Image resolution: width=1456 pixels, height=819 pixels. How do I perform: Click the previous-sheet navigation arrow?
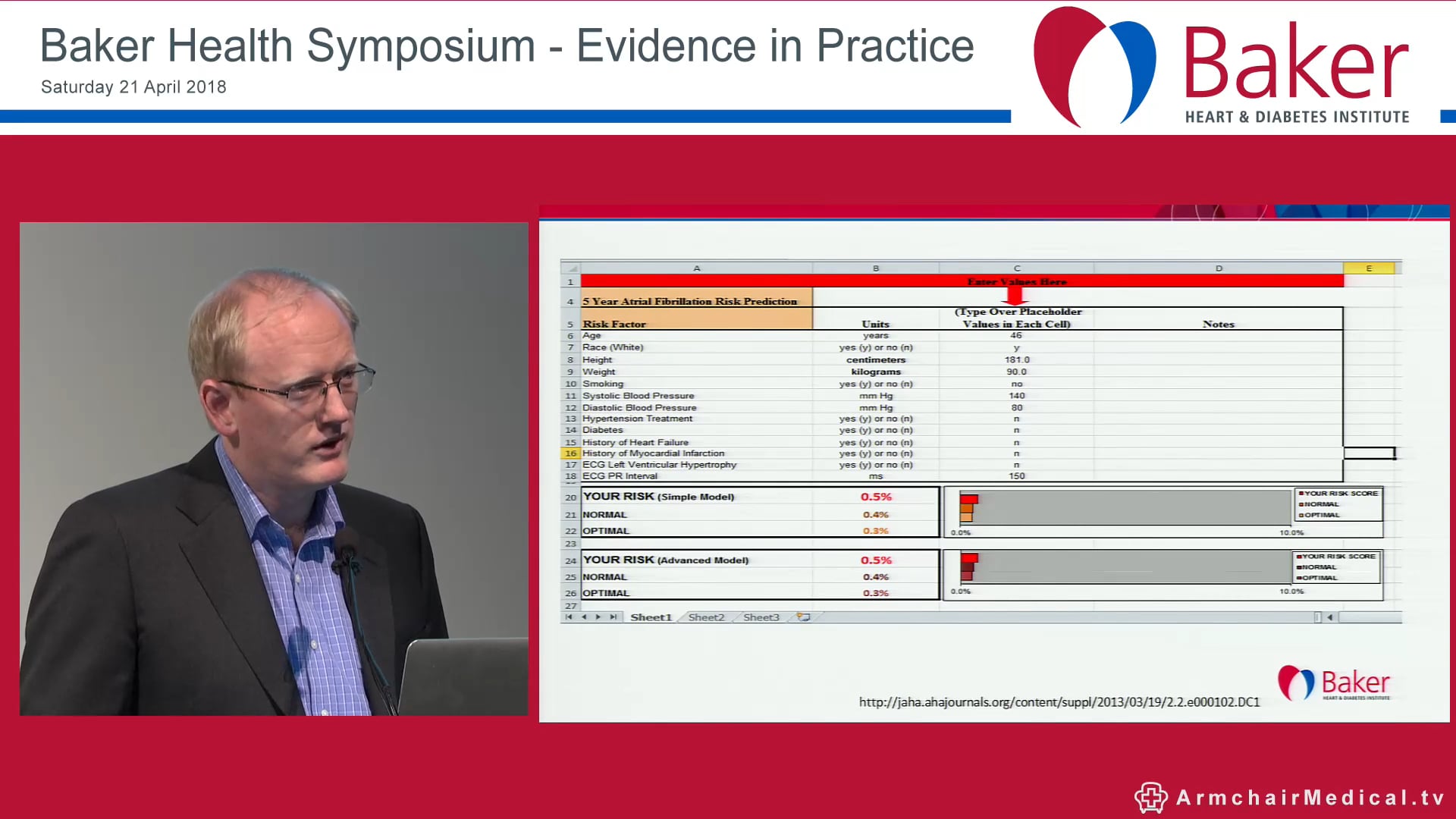pyautogui.click(x=585, y=617)
